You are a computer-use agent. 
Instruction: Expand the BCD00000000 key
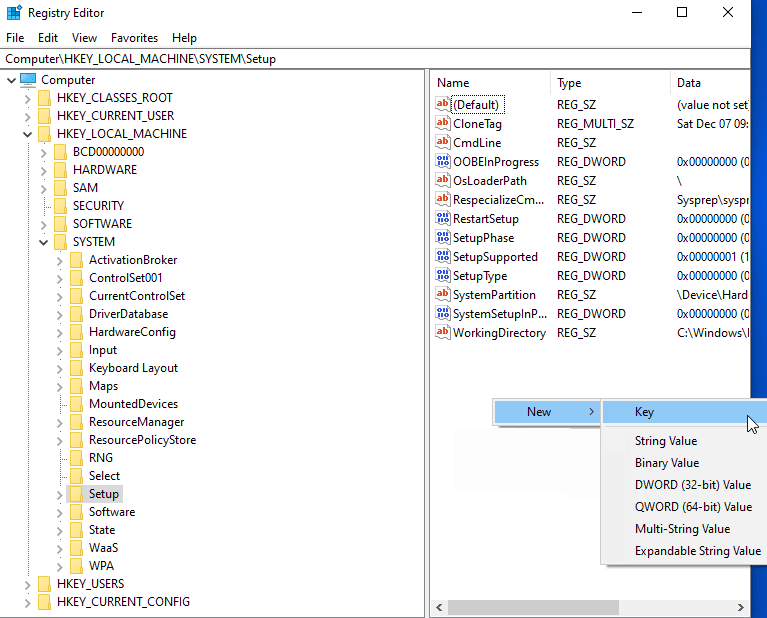point(44,152)
